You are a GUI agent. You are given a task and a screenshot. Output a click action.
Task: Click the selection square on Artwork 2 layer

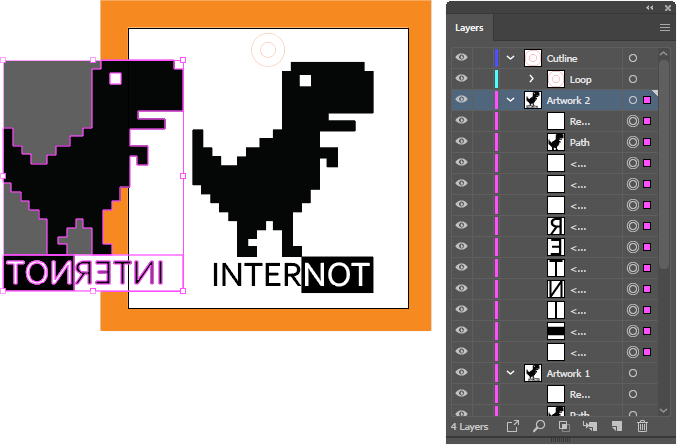pyautogui.click(x=647, y=100)
